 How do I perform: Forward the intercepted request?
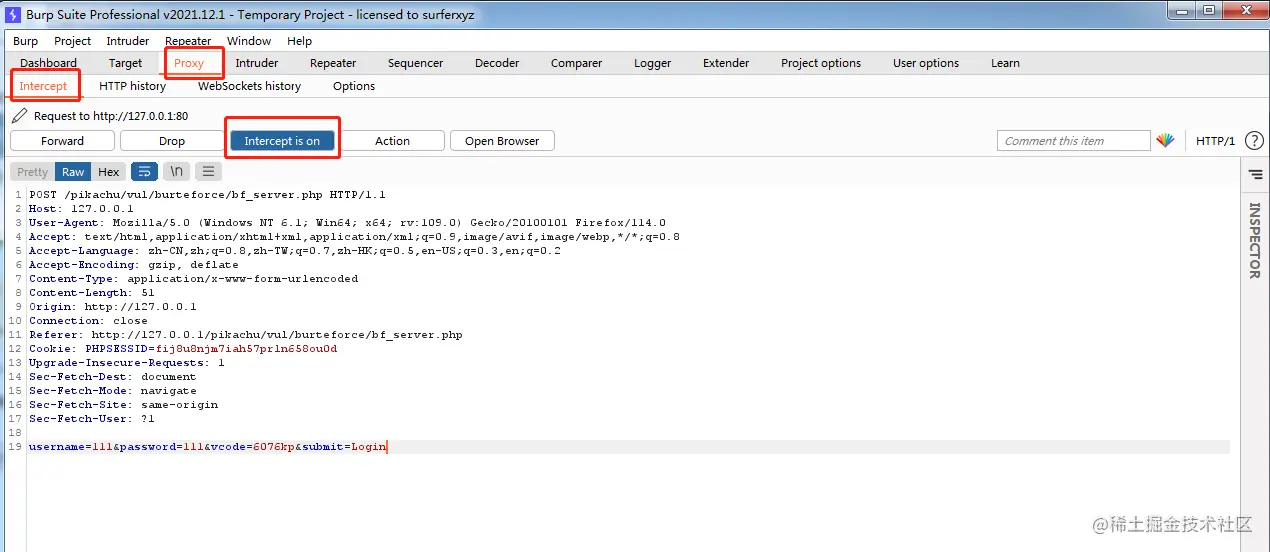[x=63, y=141]
